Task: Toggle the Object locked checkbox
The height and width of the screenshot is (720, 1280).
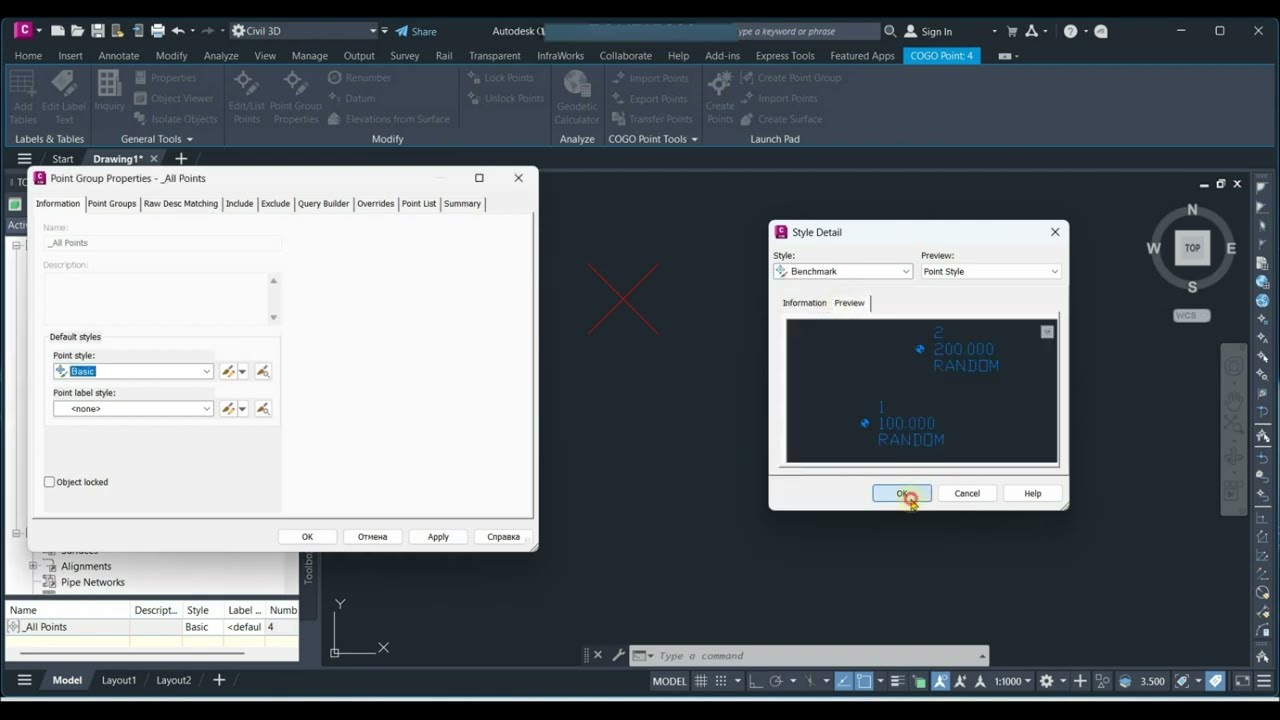Action: [49, 482]
